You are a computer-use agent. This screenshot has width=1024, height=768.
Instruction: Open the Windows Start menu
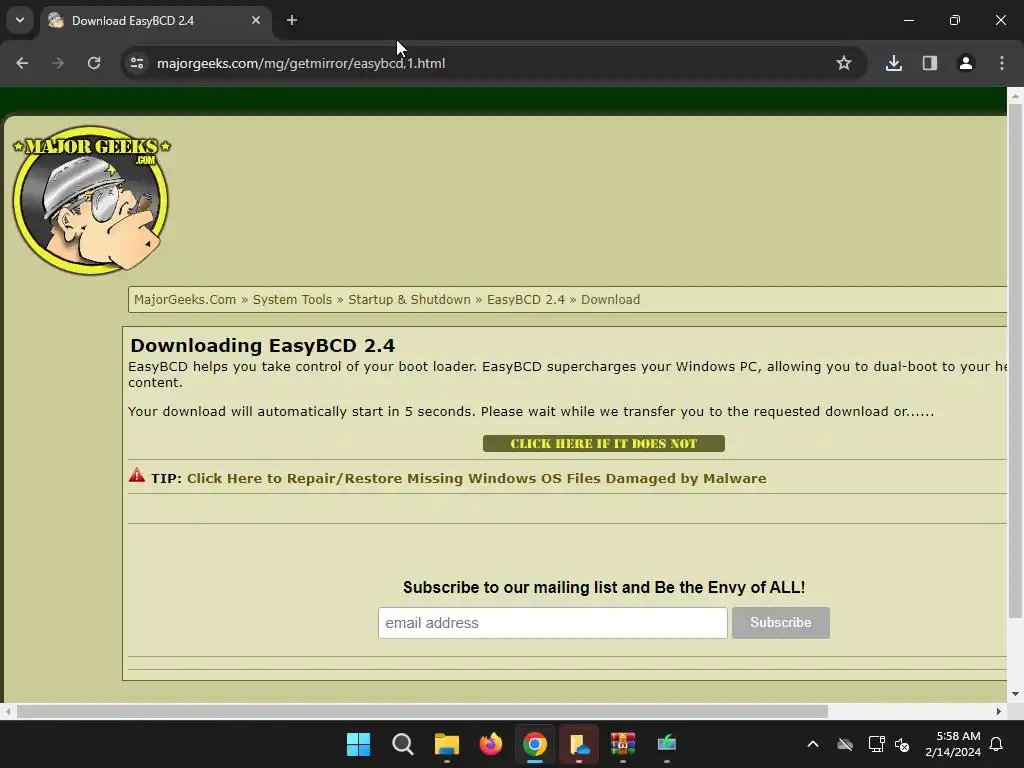(x=359, y=744)
